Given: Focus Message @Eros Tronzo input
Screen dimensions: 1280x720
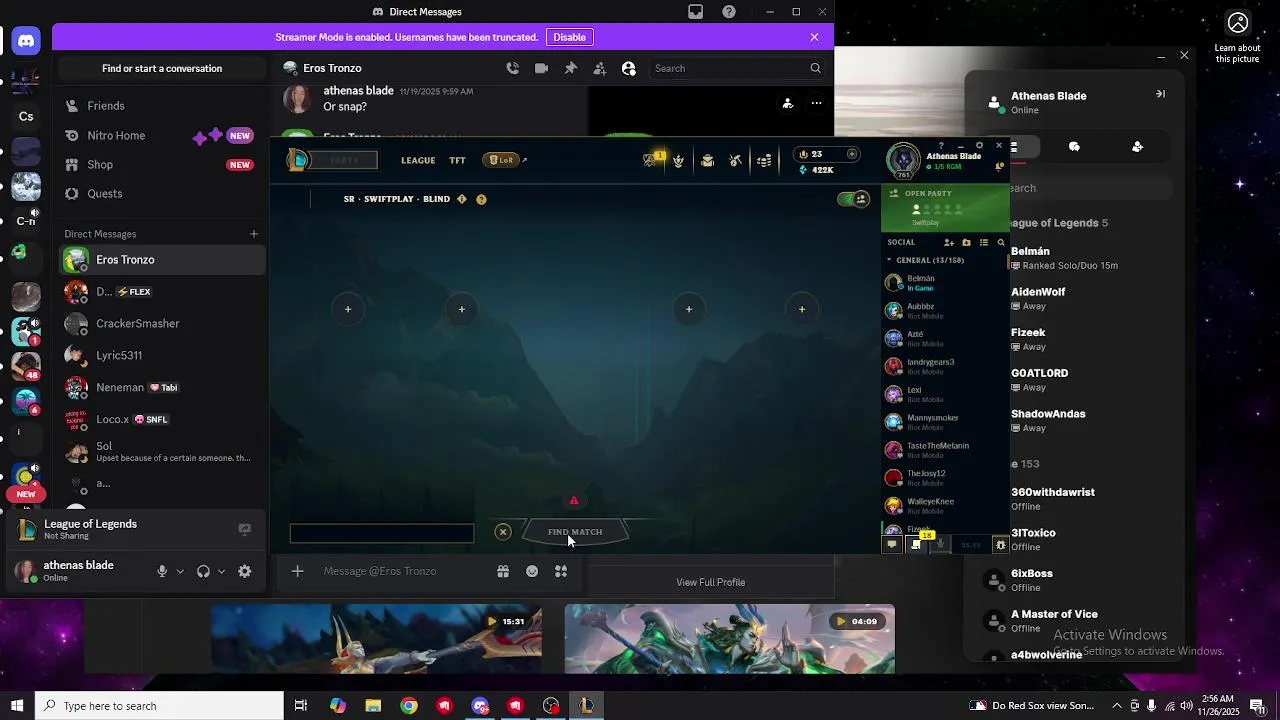Looking at the screenshot, I should 404,571.
